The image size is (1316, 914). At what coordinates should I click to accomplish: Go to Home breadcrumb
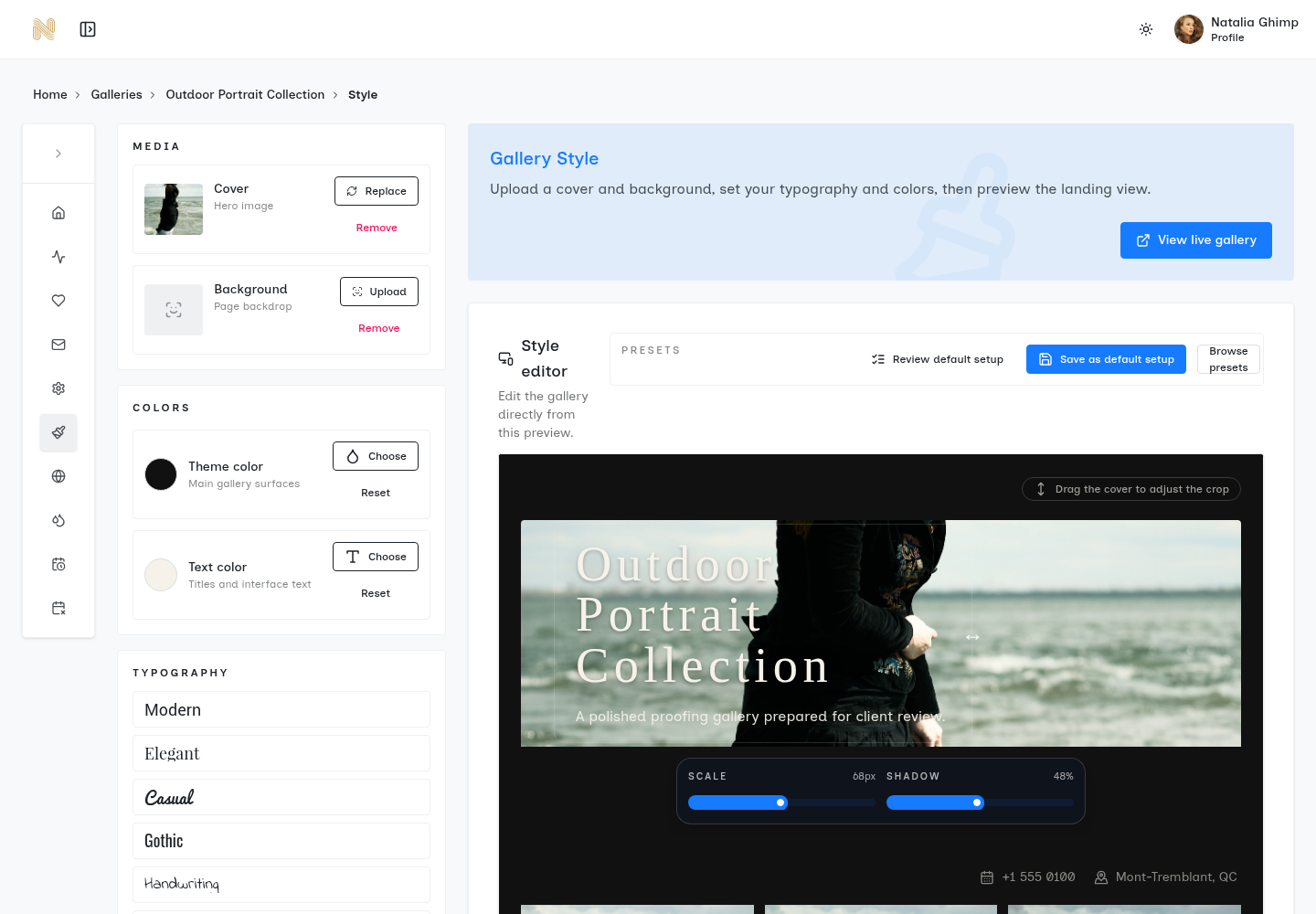pos(50,94)
